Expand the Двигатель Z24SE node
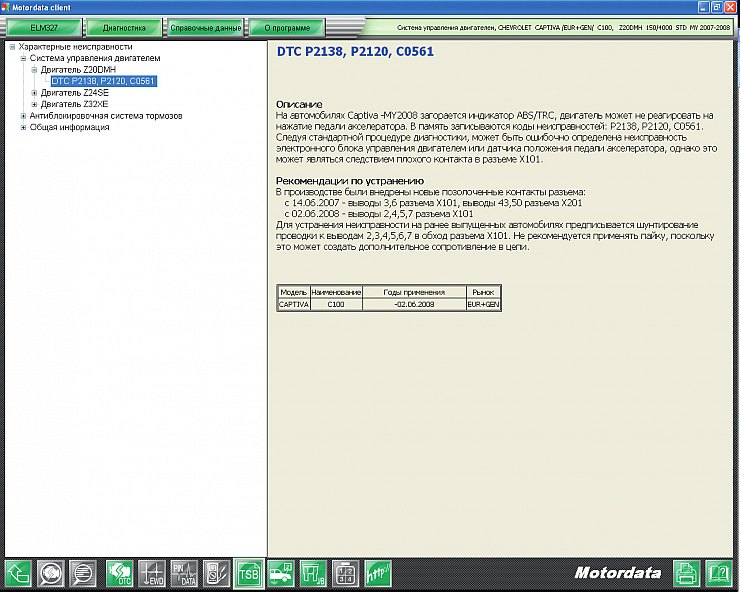Image resolution: width=740 pixels, height=592 pixels. pyautogui.click(x=34, y=93)
